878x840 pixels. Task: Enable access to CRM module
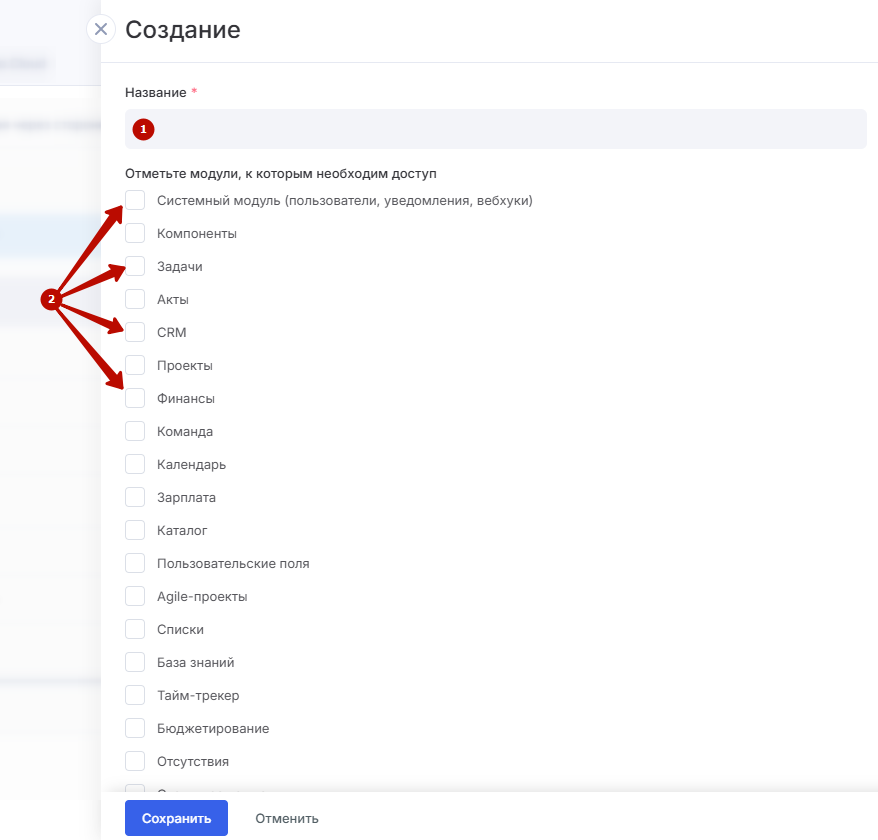[x=135, y=332]
